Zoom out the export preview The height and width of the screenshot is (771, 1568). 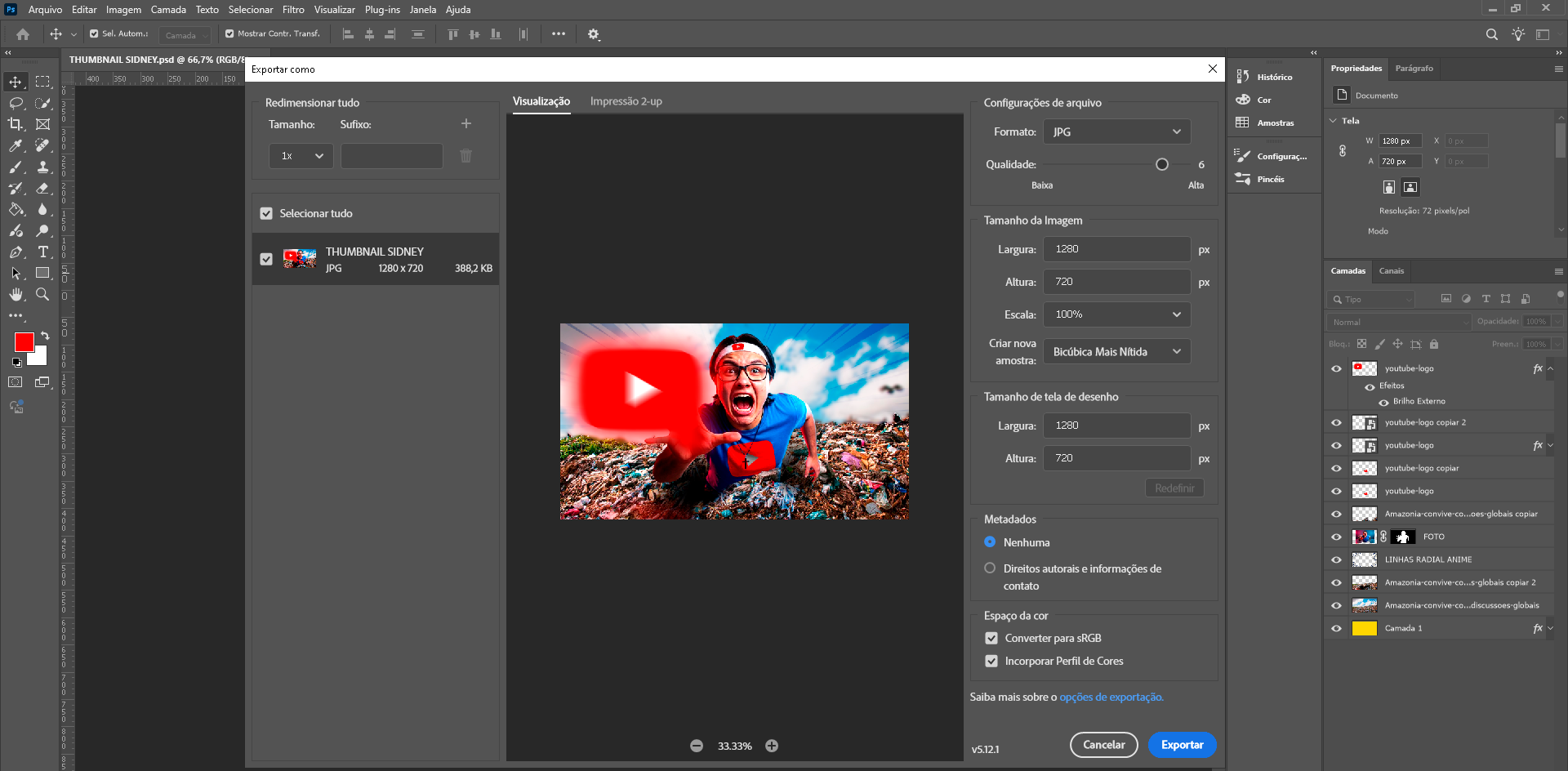(x=697, y=746)
